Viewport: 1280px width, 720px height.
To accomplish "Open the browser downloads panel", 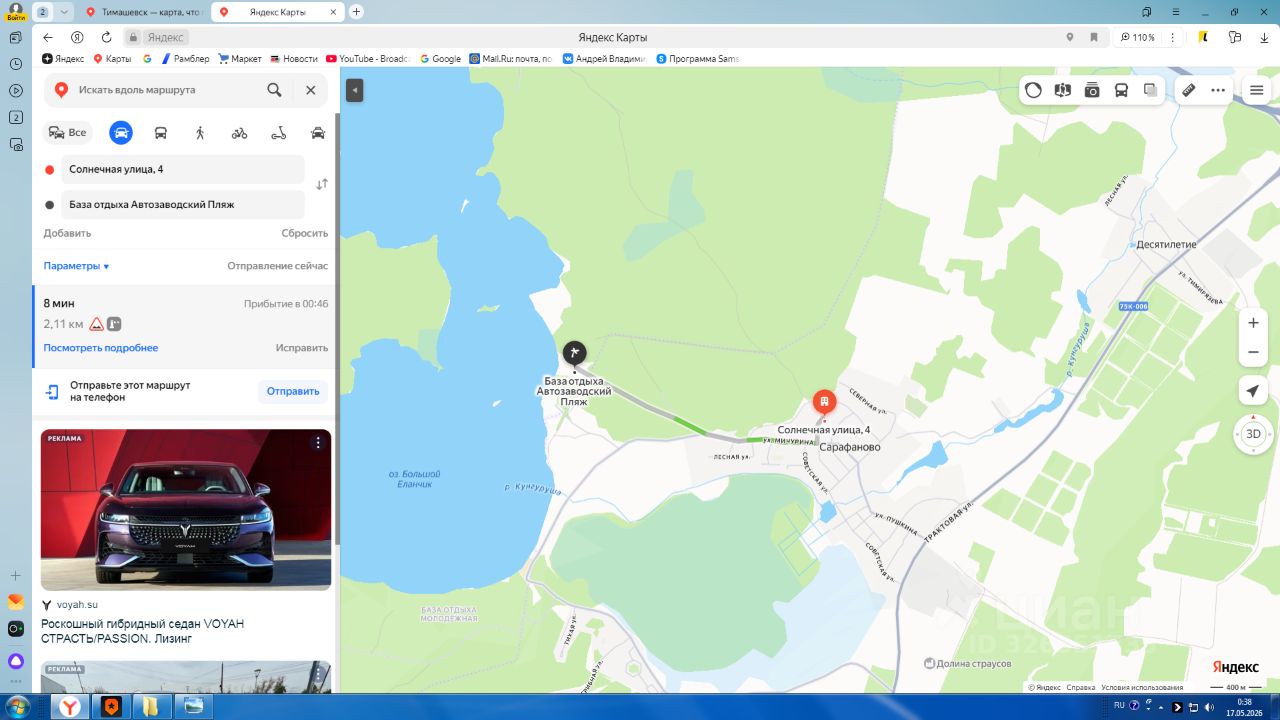I will pos(1265,37).
